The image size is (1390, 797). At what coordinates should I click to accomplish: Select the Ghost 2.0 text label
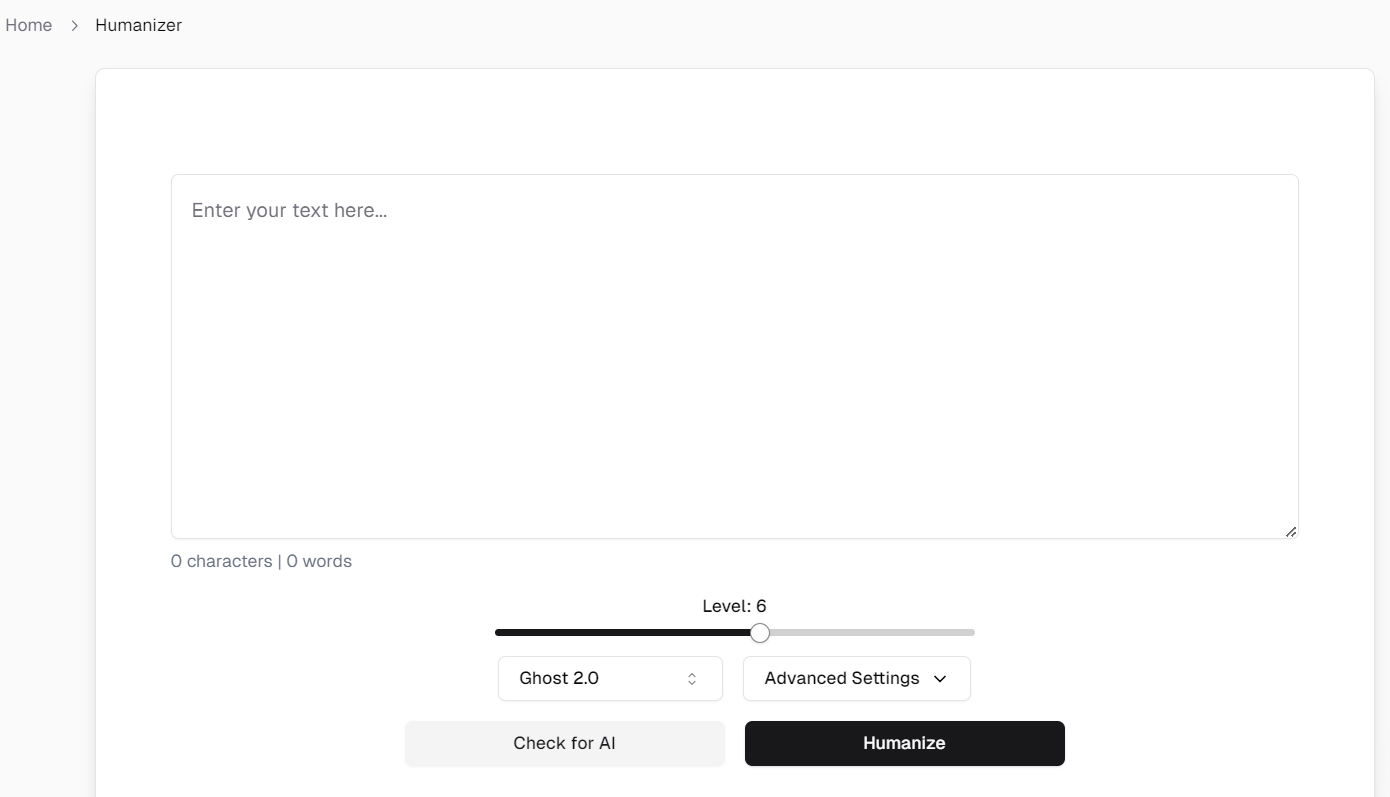click(x=557, y=678)
